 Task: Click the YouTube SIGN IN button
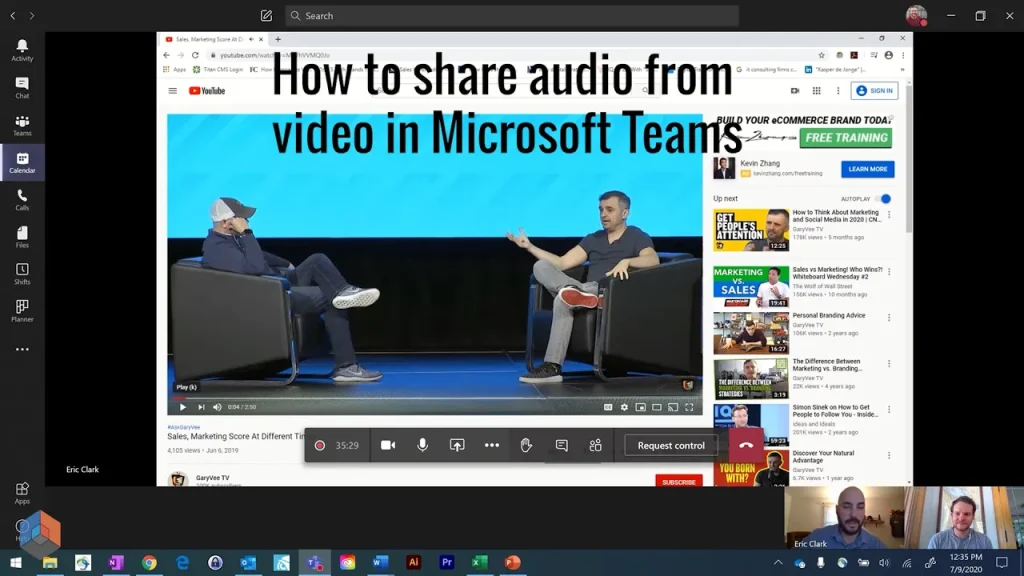[874, 91]
